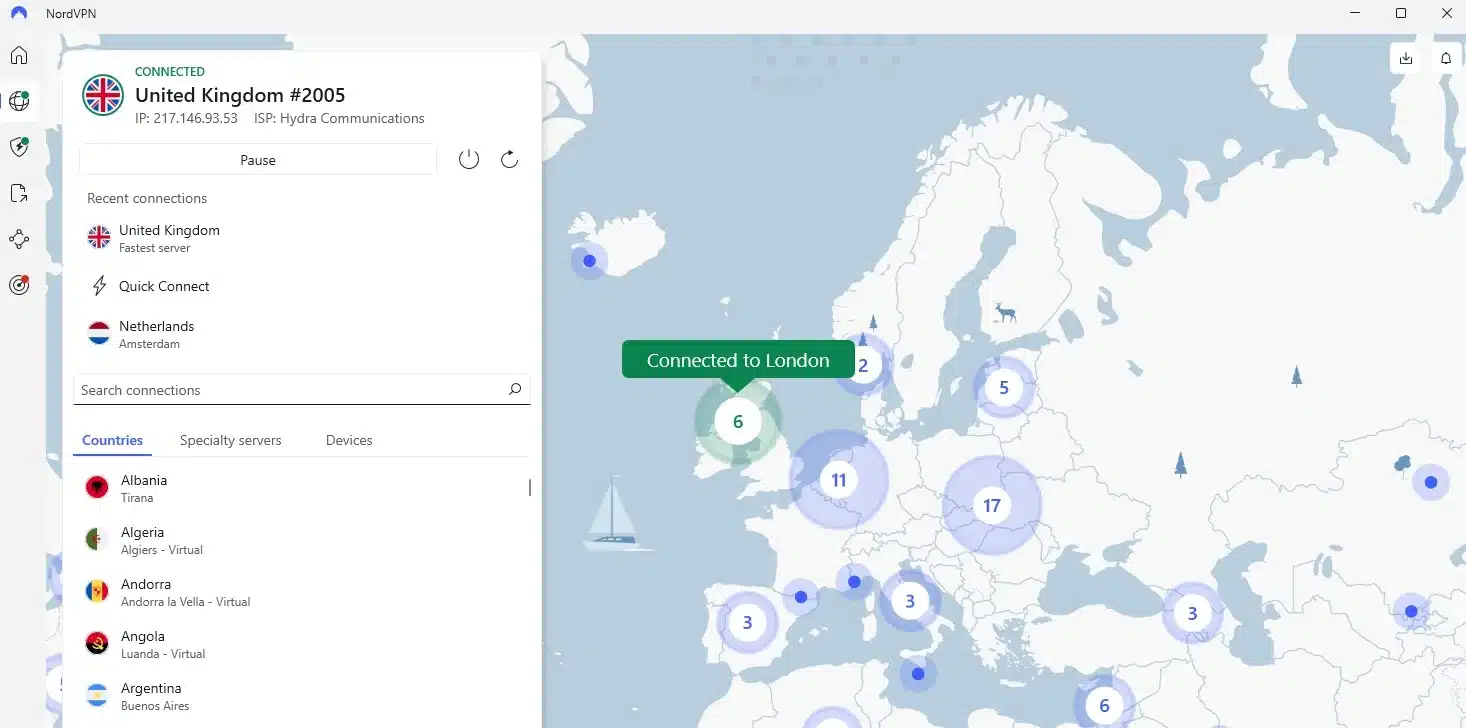This screenshot has width=1466, height=728.
Task: Select Albania Tirana in country list
Action: [302, 488]
